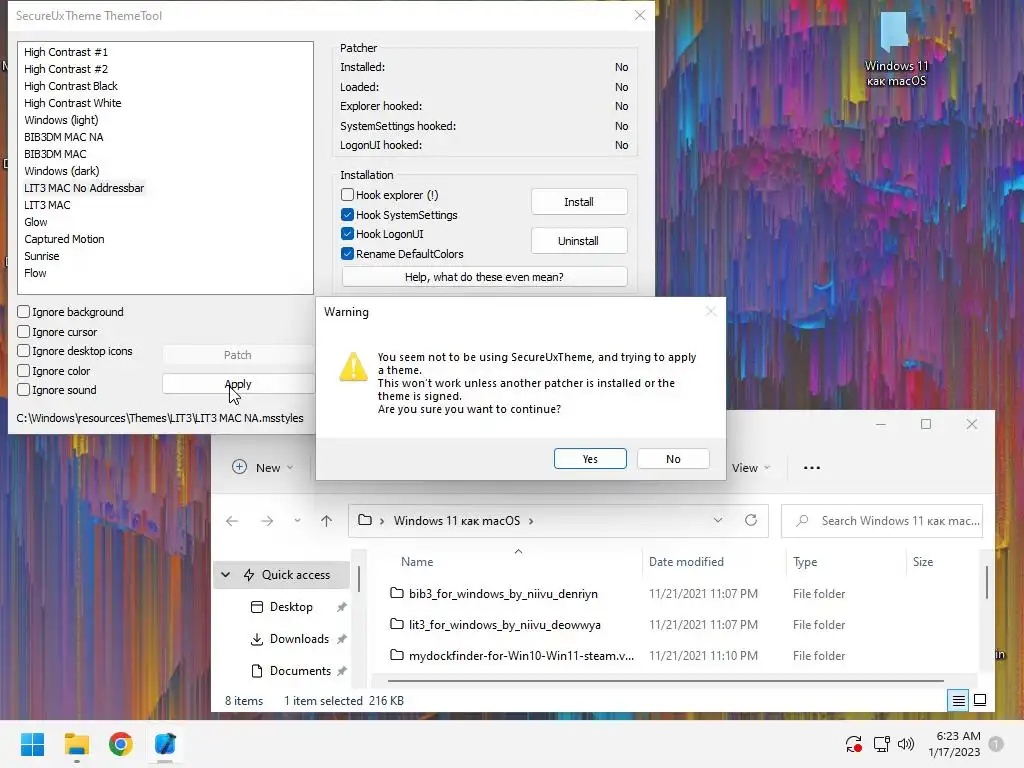Screen dimensions: 1024x768
Task: Sort files by Date modified column
Action: click(x=686, y=562)
